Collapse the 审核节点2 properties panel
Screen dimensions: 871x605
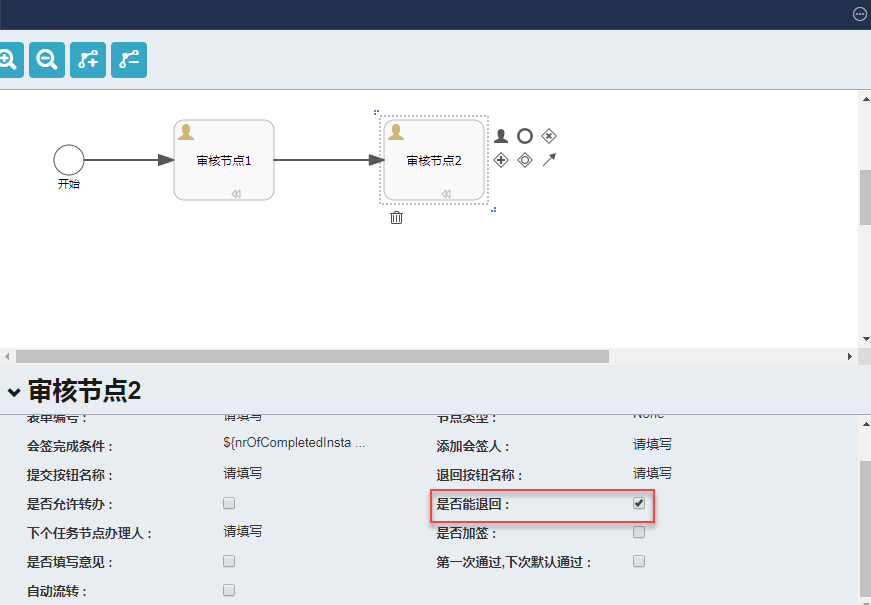tap(13, 391)
